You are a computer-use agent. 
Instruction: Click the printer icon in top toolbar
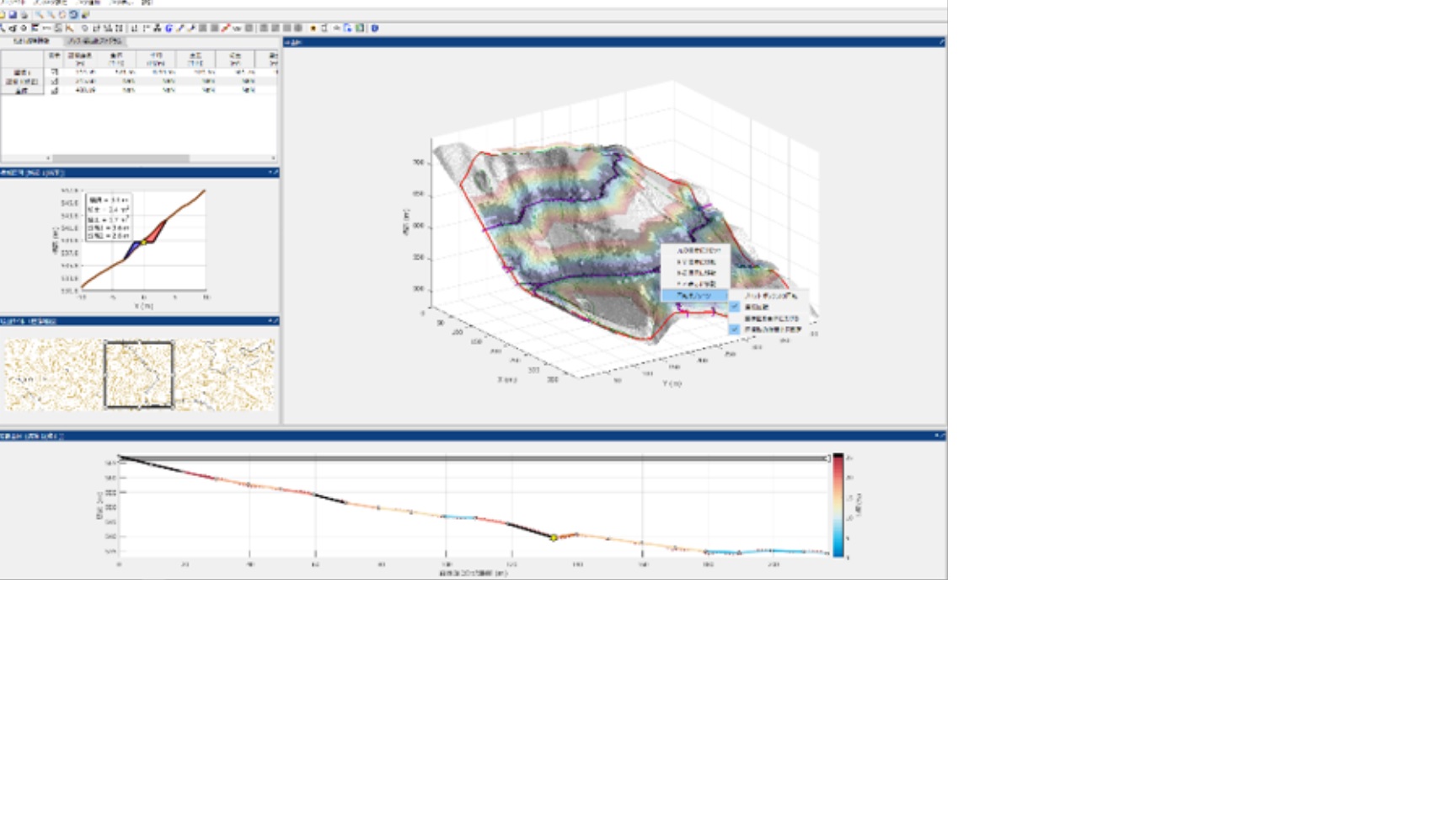[x=24, y=14]
